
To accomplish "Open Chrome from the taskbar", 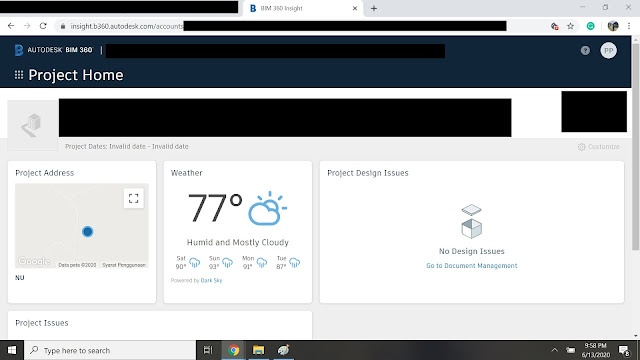I will coord(233,350).
